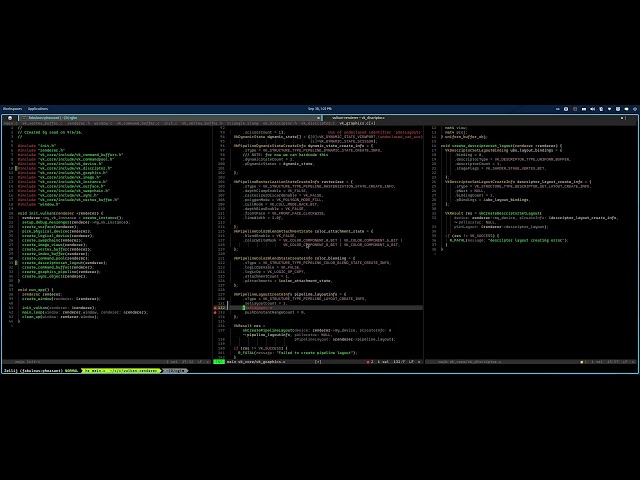This screenshot has height=480, width=640.
Task: Click the 'undeclared identifier' error message text
Action: (375, 132)
